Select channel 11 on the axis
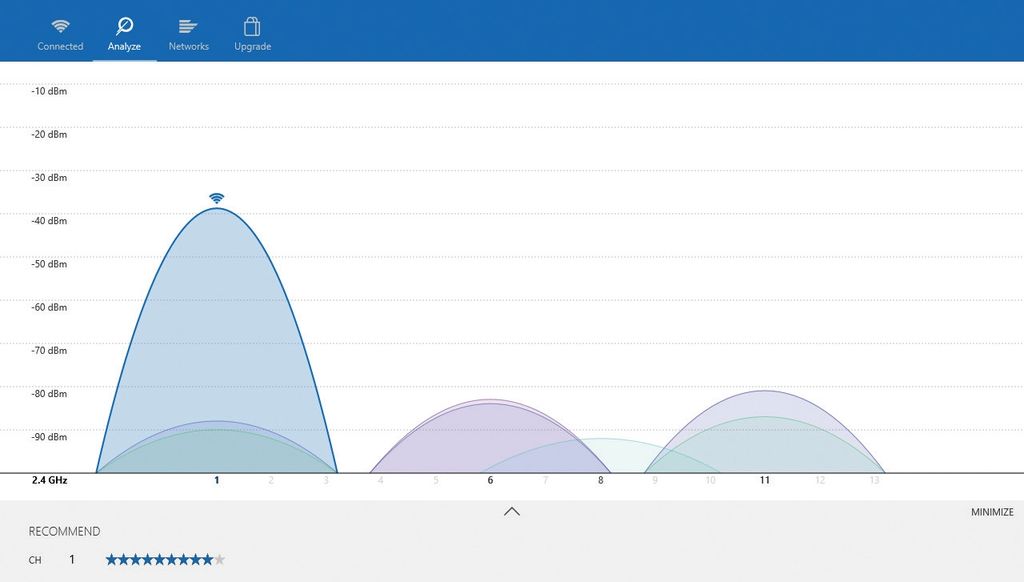Screen dimensions: 1024x582 click(765, 480)
